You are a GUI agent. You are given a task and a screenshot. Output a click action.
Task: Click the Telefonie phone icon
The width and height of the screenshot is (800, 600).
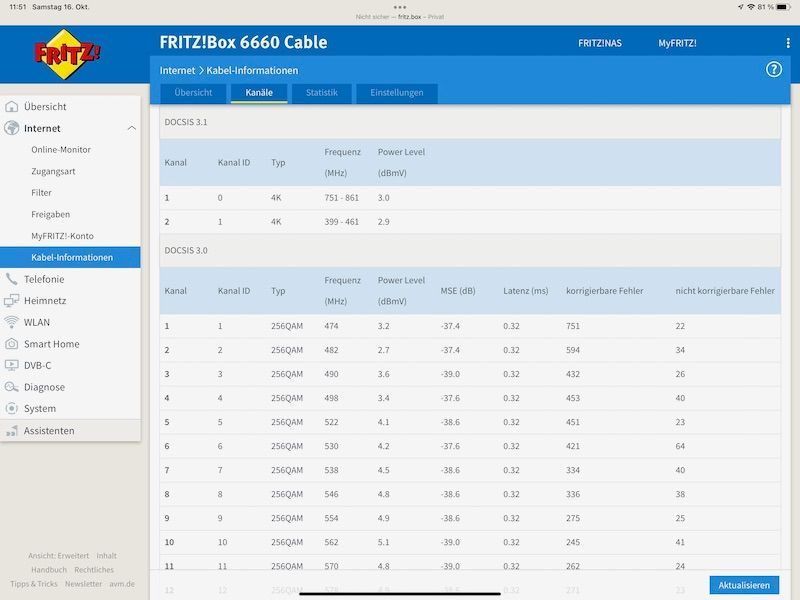pyautogui.click(x=11, y=279)
